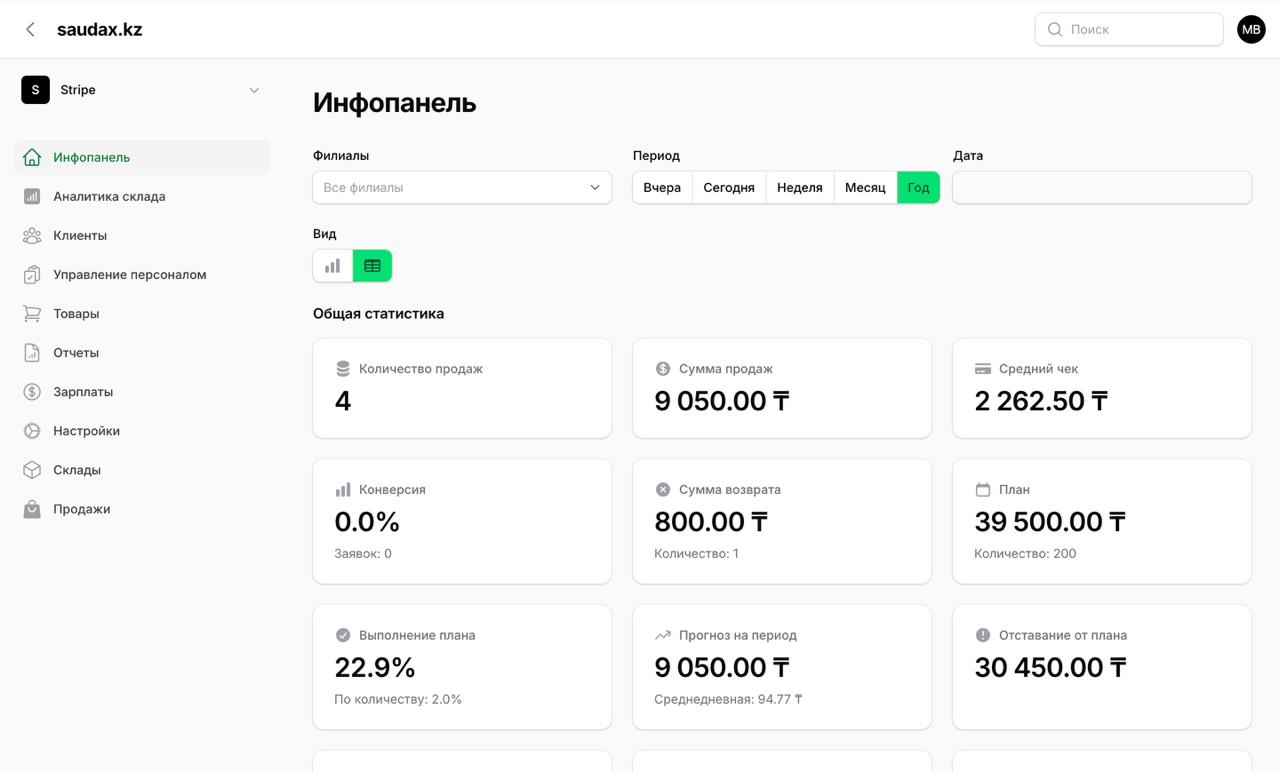1280x772 pixels.
Task: Go to Клиенты section in sidebar
Action: point(80,236)
